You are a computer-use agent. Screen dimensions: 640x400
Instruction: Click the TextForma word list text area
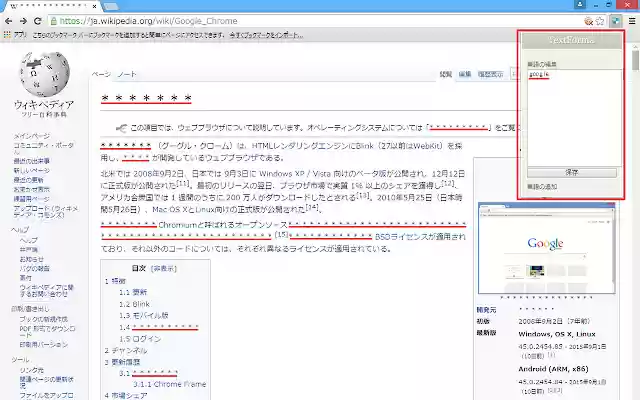click(x=575, y=118)
